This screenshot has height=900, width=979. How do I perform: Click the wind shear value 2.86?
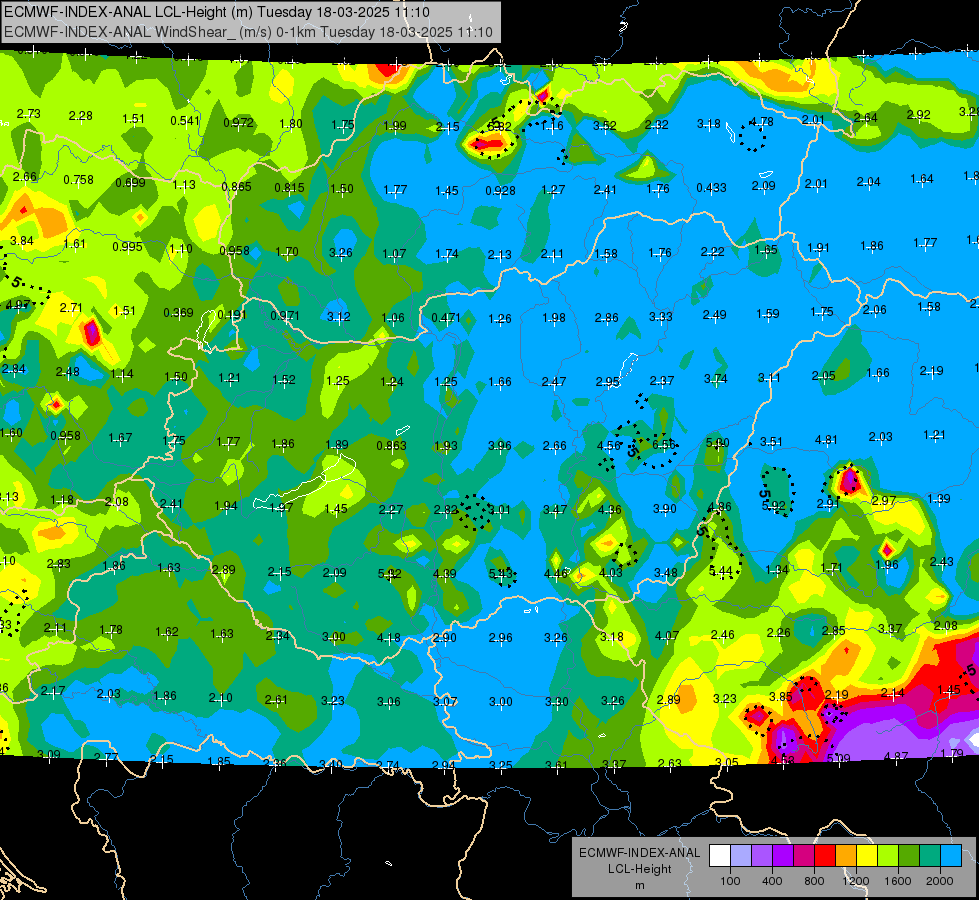607,318
